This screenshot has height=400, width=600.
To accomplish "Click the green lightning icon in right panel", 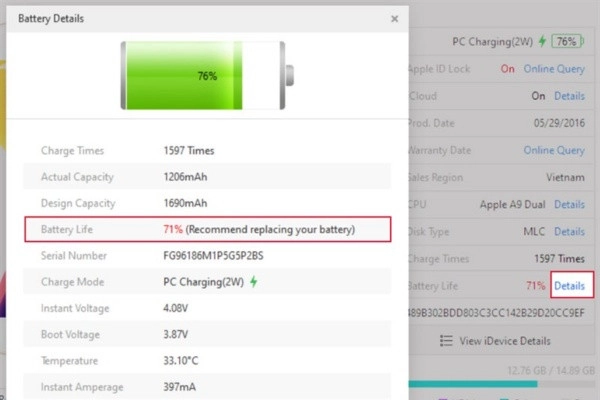I will tap(541, 42).
